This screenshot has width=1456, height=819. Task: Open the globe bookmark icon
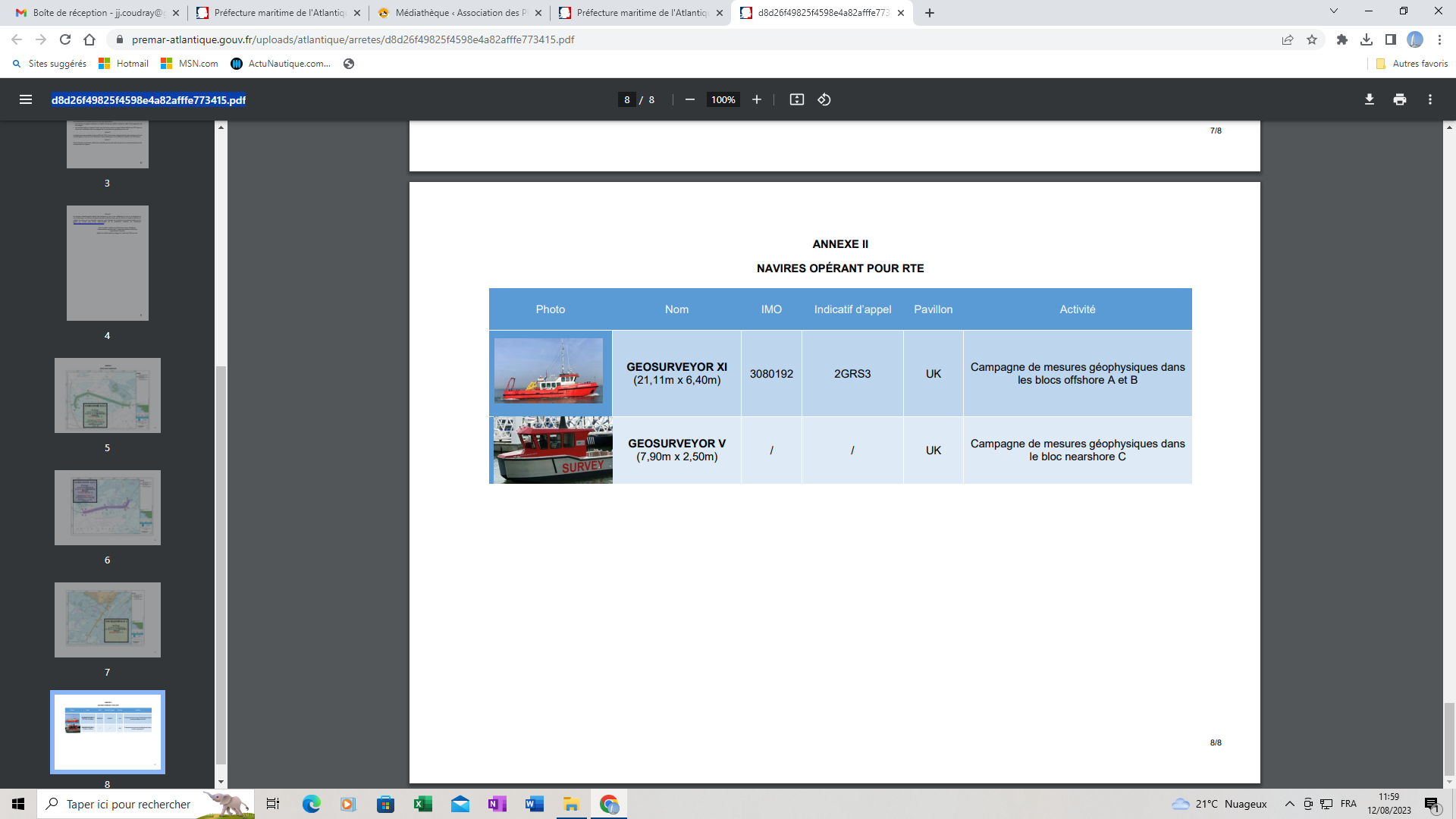(x=349, y=64)
